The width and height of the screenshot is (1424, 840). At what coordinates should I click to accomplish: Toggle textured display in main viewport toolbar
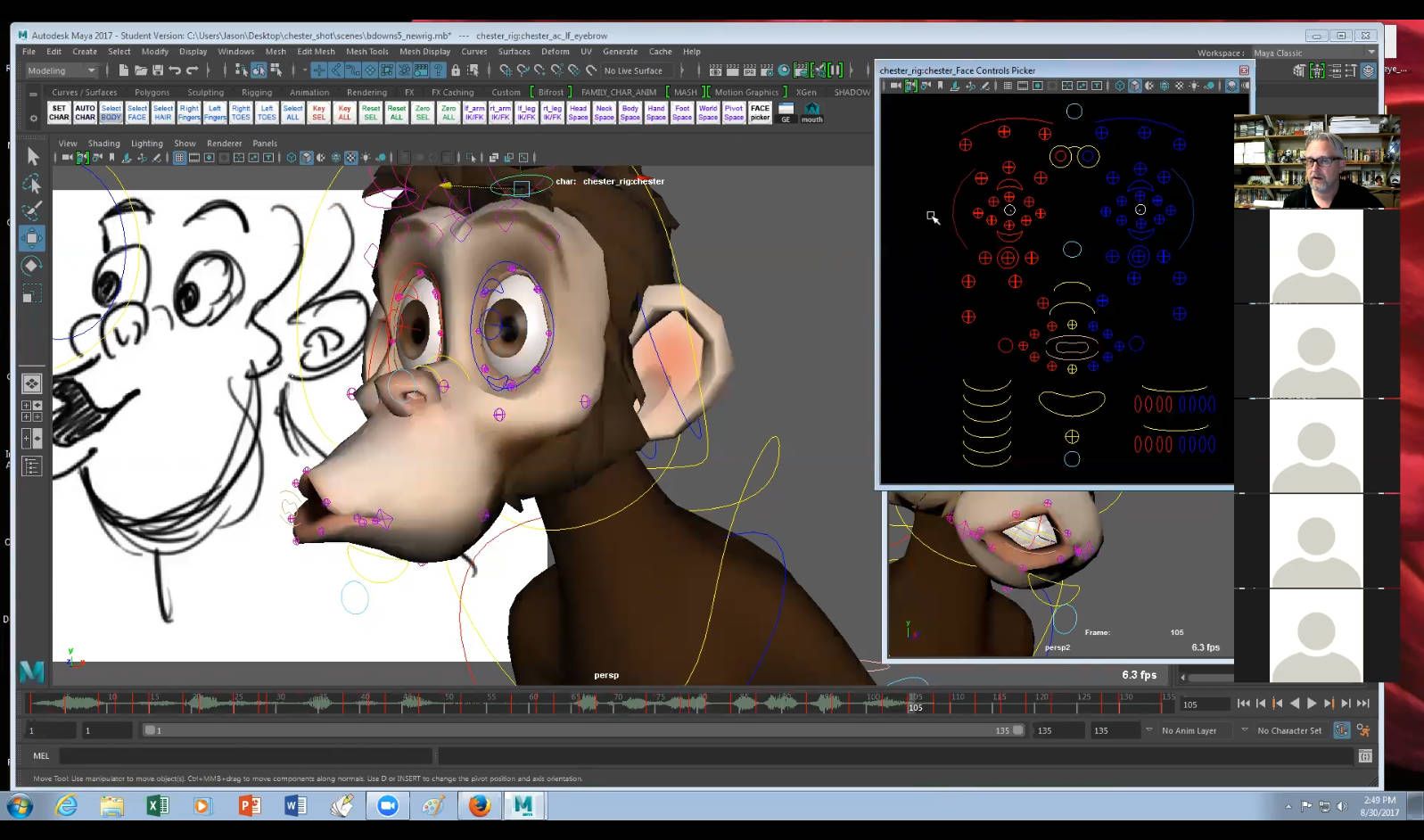(351, 158)
